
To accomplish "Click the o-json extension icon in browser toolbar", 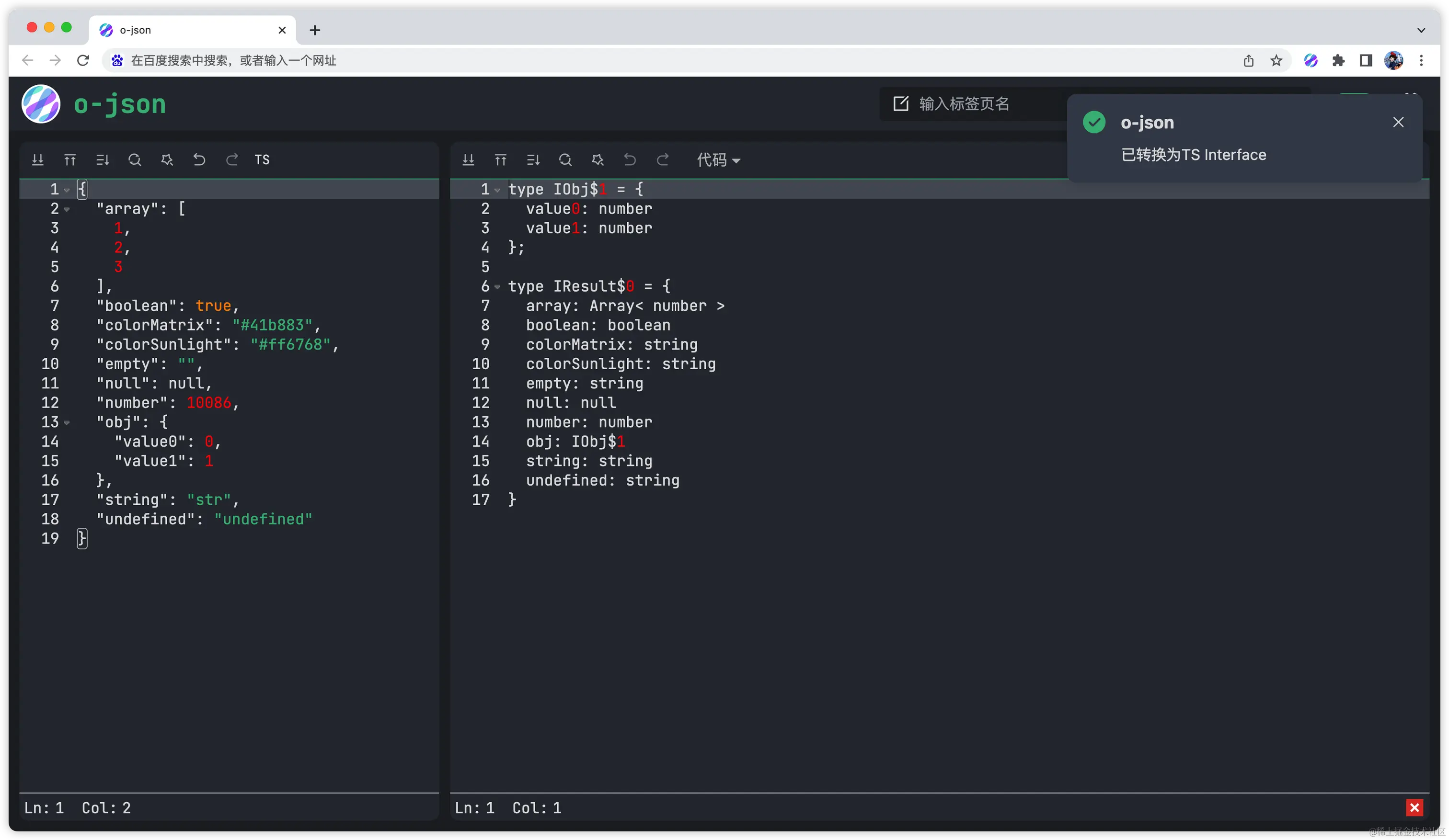I will [x=1311, y=60].
